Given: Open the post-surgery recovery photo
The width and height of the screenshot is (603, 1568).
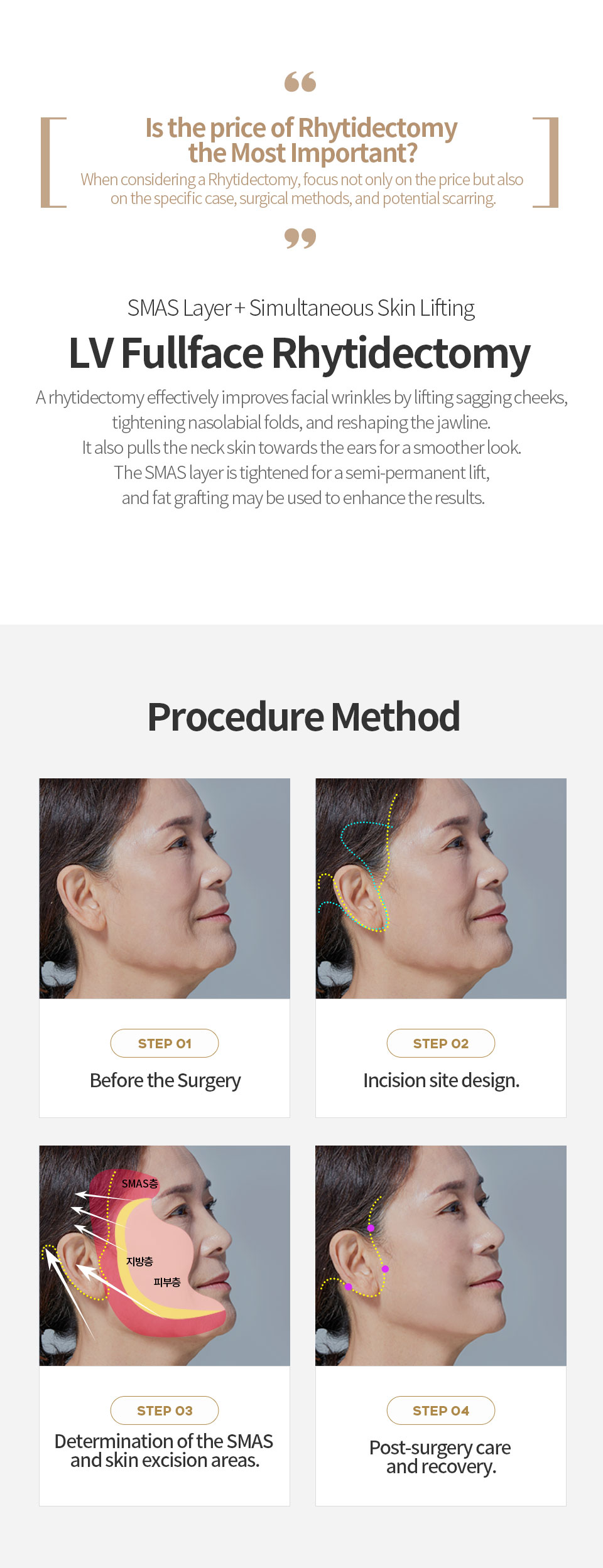Looking at the screenshot, I should [x=441, y=1255].
